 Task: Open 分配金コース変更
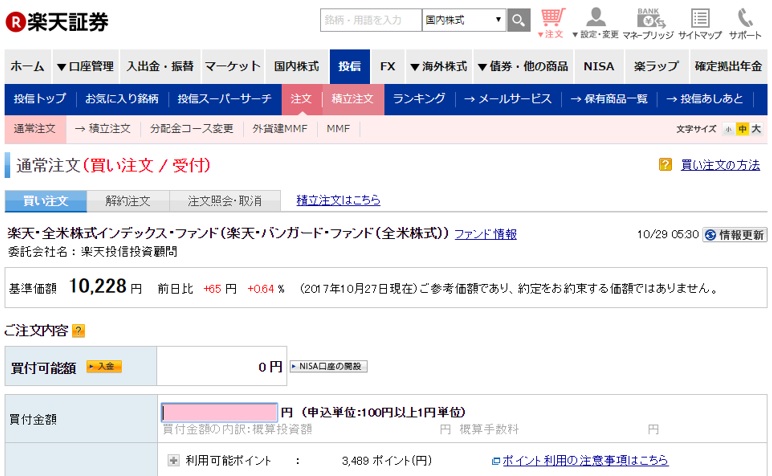click(x=192, y=129)
